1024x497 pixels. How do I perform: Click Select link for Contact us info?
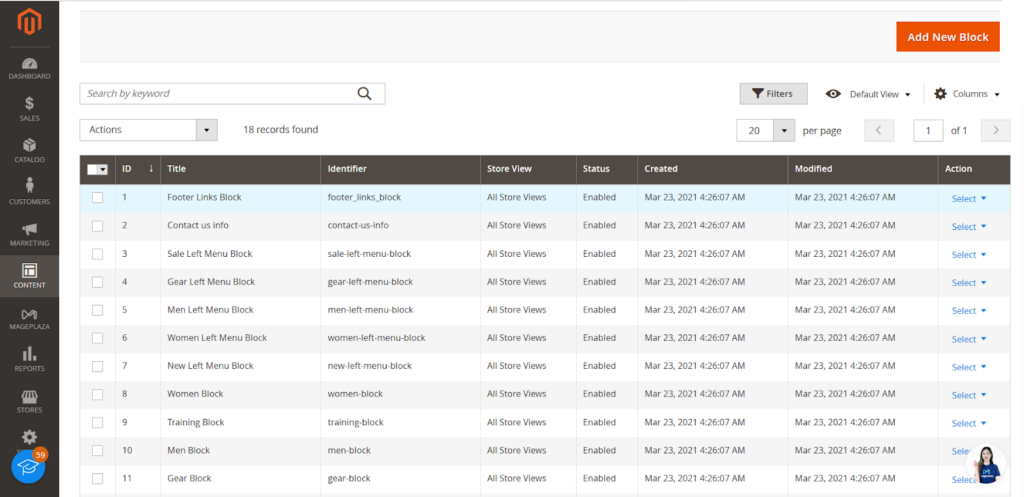tap(968, 227)
